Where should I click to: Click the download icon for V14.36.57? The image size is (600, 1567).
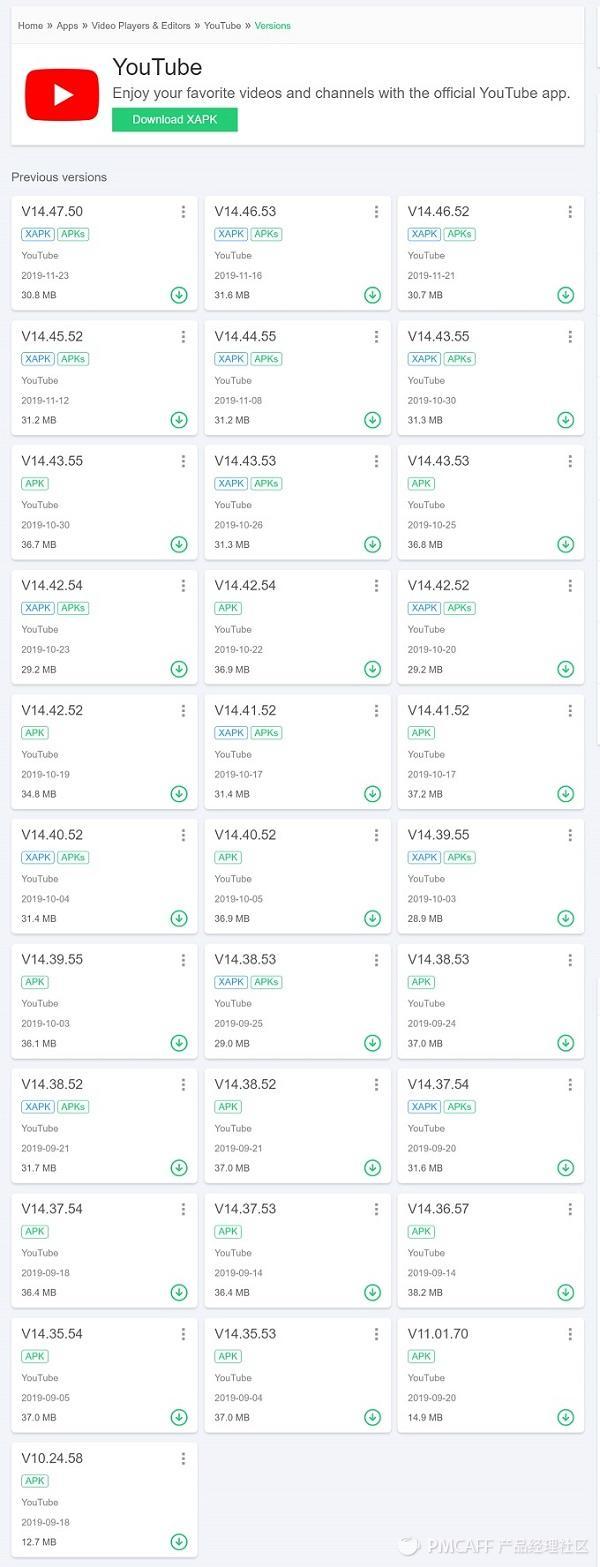tap(565, 1292)
